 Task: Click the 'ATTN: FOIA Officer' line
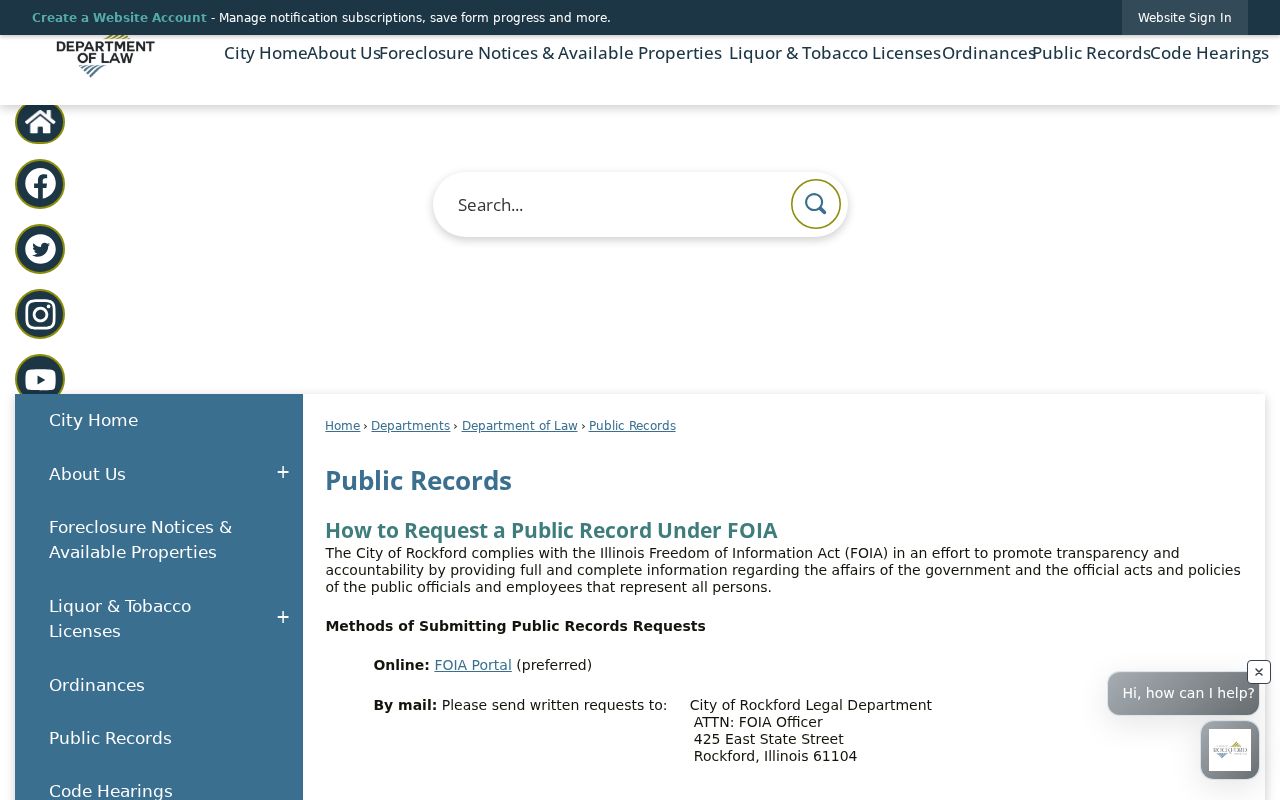tap(758, 722)
